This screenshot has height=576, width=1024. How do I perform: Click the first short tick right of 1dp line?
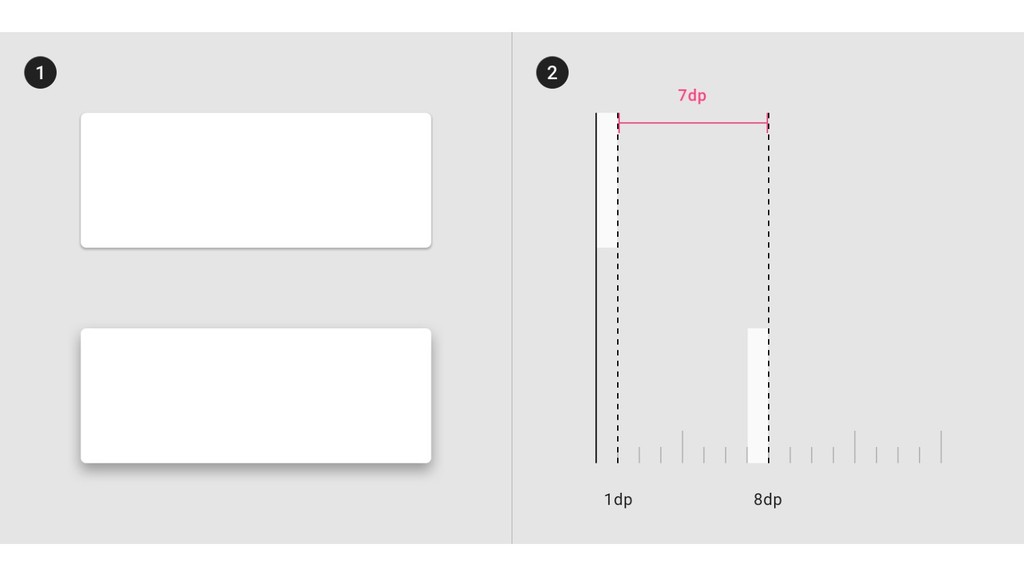[x=639, y=455]
